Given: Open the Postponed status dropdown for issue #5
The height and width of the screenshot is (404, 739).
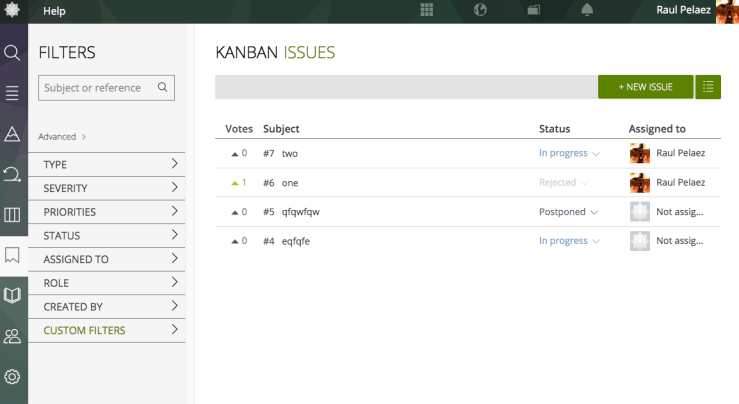Looking at the screenshot, I should coord(568,212).
